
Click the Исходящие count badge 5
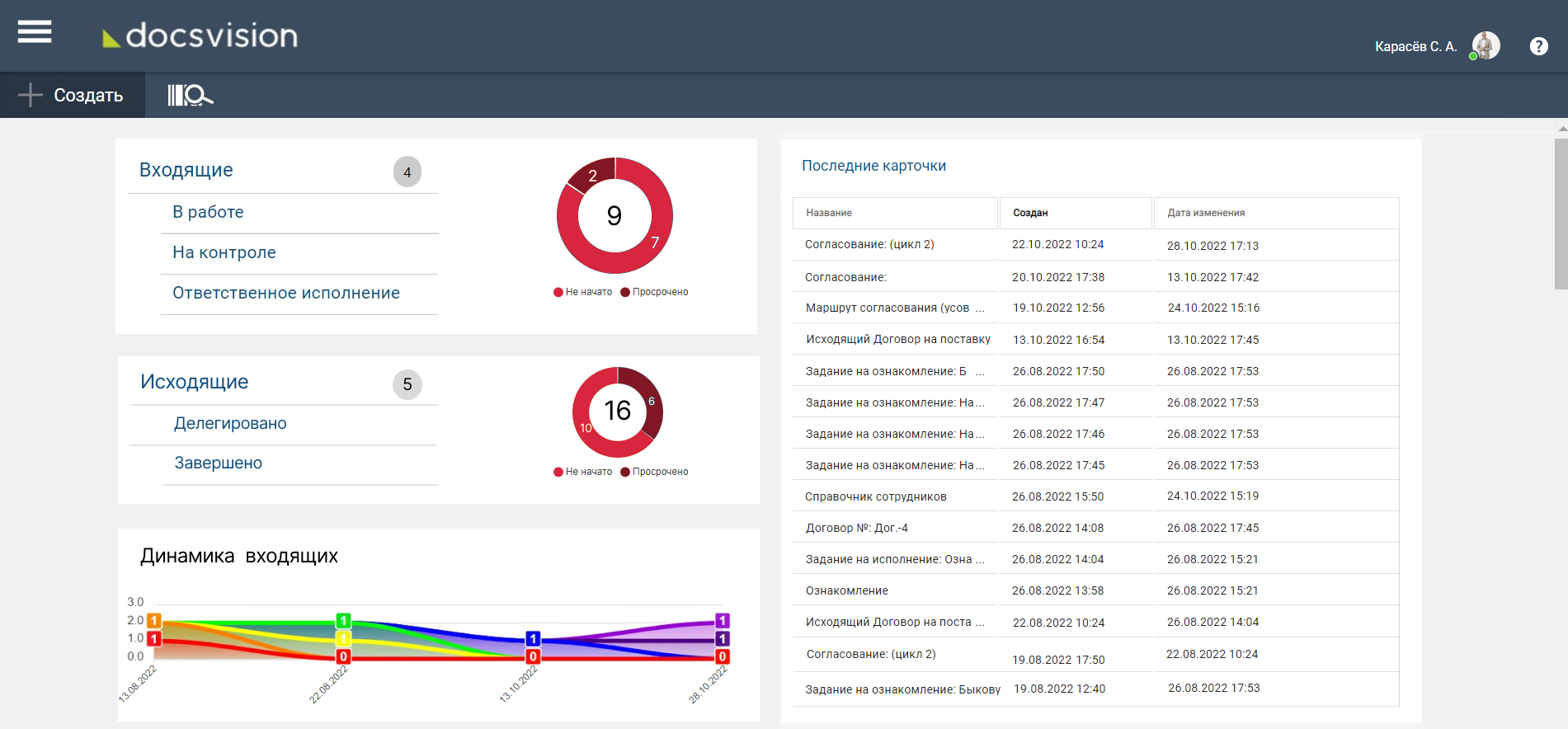tap(407, 384)
